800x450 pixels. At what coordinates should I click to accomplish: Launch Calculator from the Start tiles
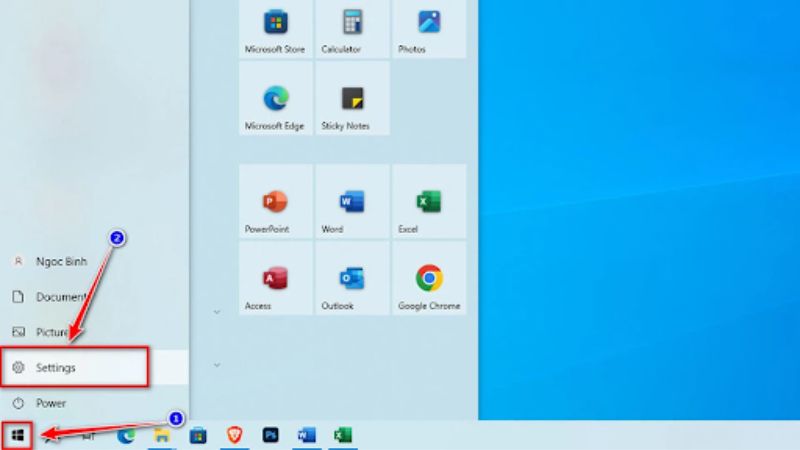click(x=352, y=28)
